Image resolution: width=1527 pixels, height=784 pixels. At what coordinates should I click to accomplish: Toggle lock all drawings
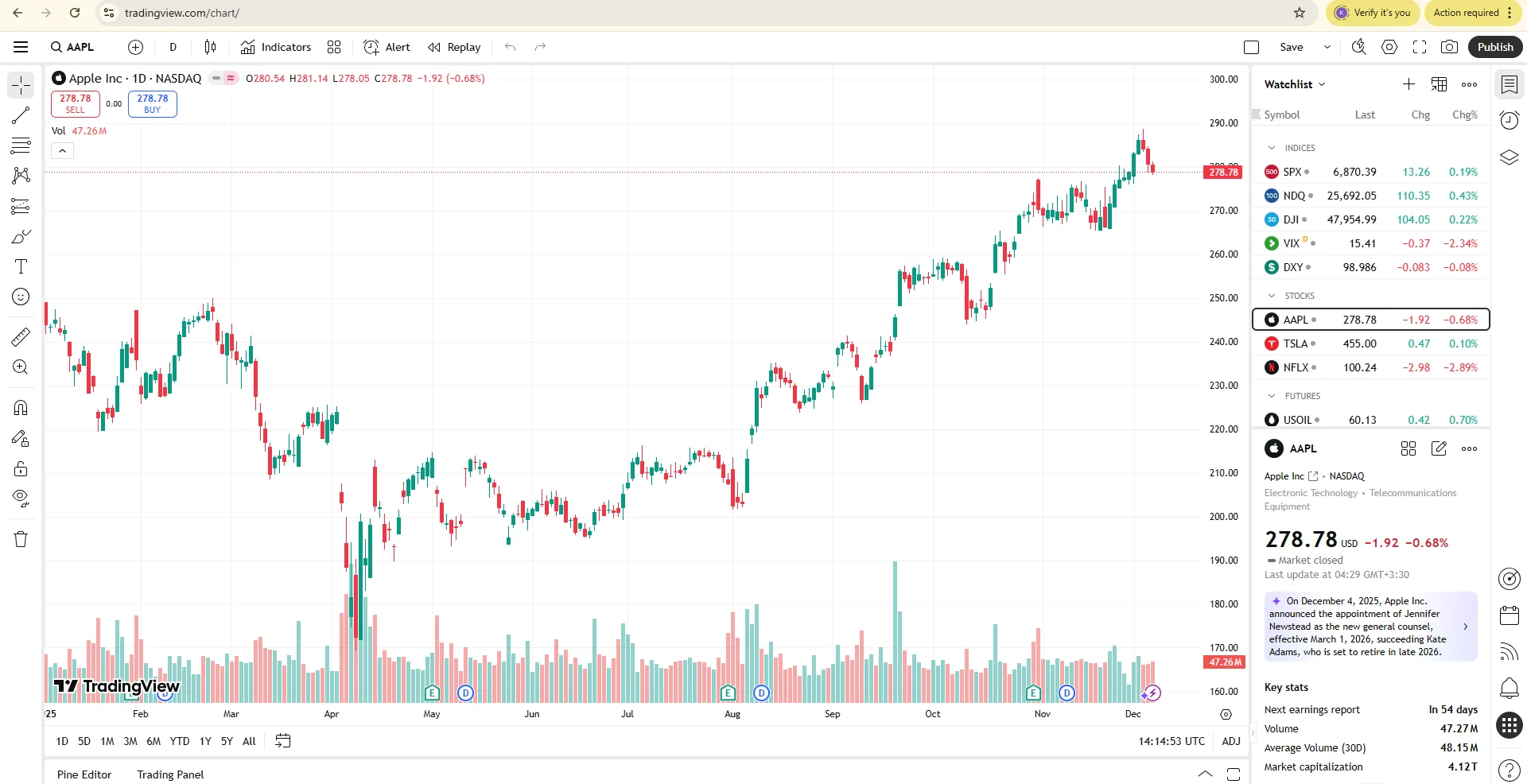21,468
